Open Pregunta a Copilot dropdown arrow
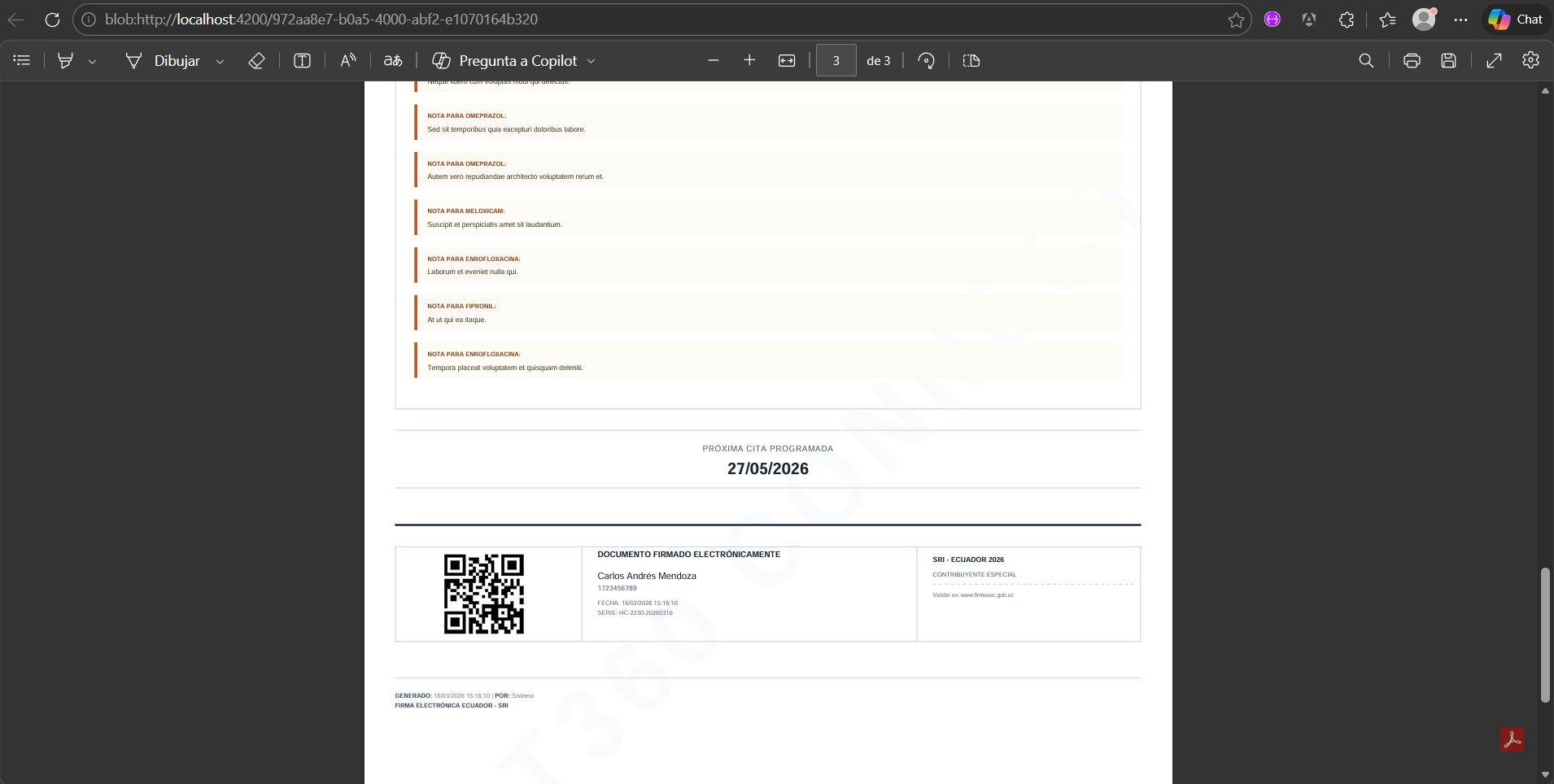Viewport: 1554px width, 784px height. click(591, 61)
